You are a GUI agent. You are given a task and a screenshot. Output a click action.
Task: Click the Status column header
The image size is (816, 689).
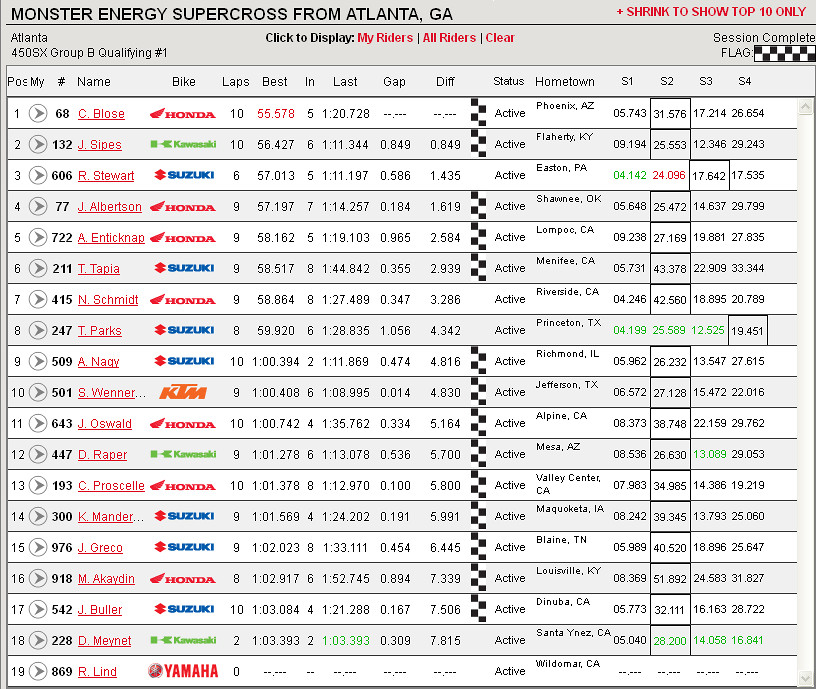click(x=508, y=81)
